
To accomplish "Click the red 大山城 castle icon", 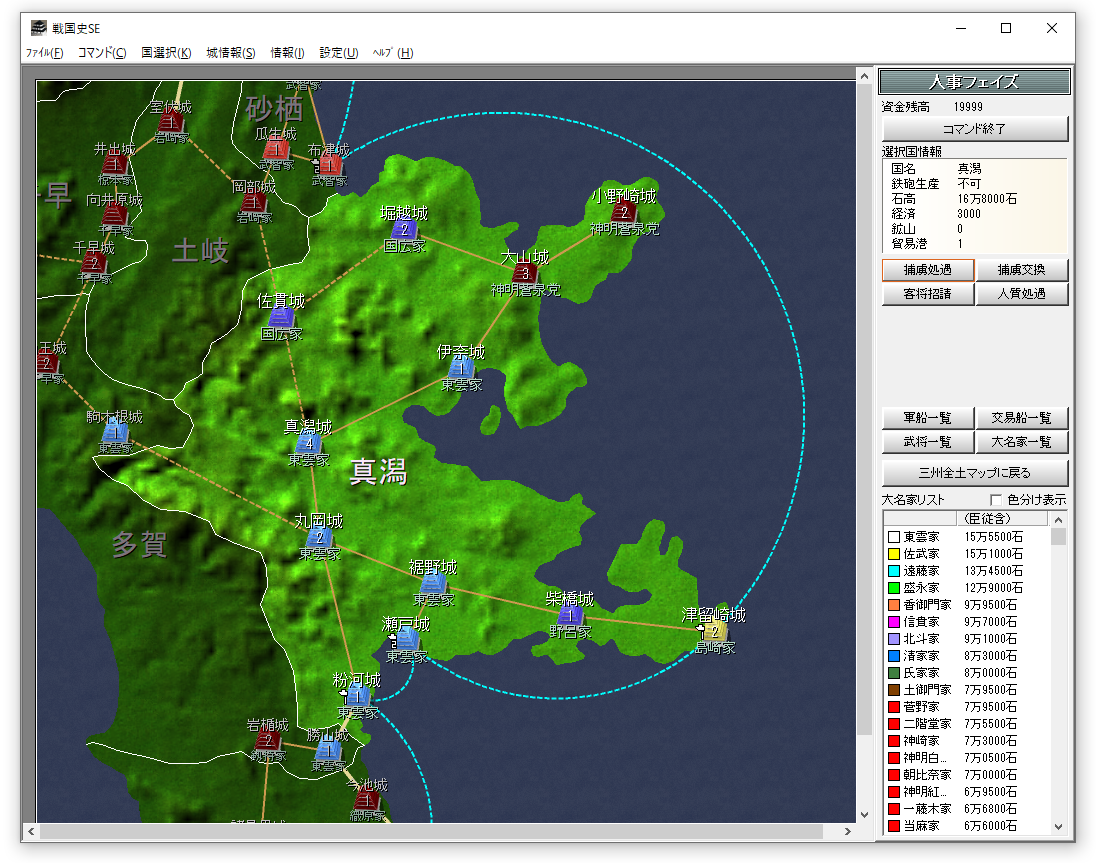I will coord(525,273).
